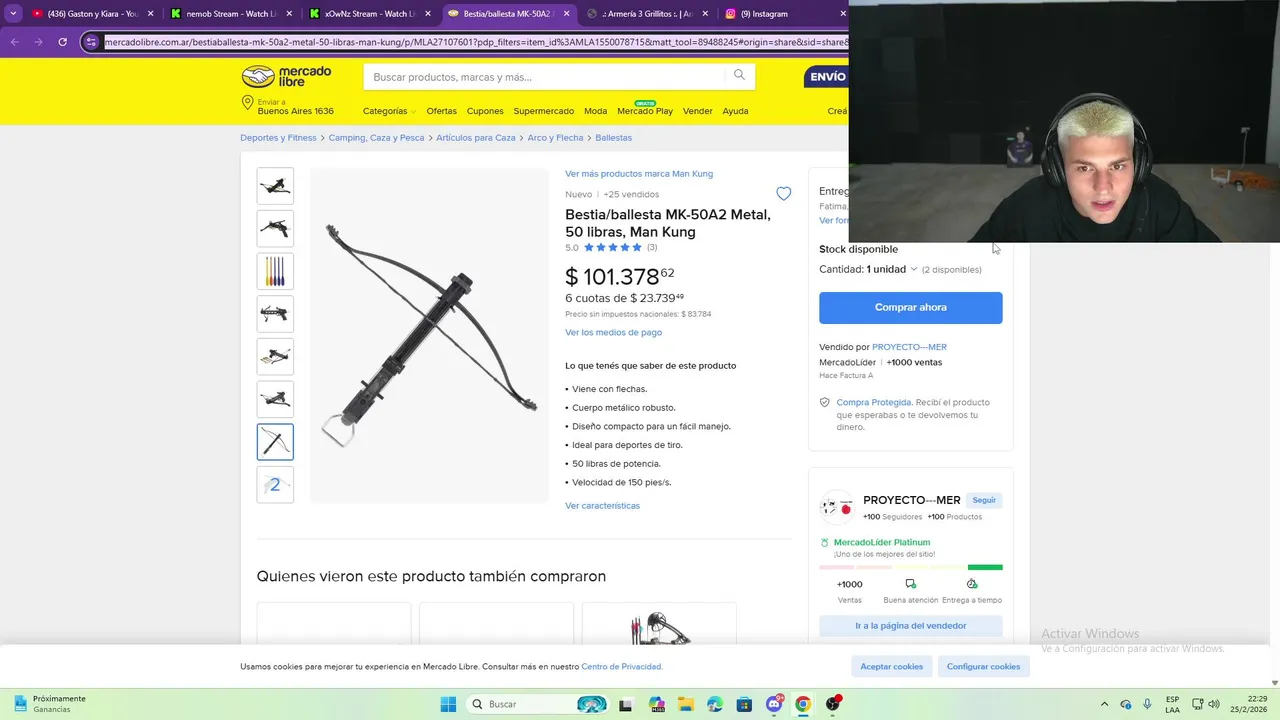
Task: Open Discord from the taskbar
Action: tap(773, 704)
